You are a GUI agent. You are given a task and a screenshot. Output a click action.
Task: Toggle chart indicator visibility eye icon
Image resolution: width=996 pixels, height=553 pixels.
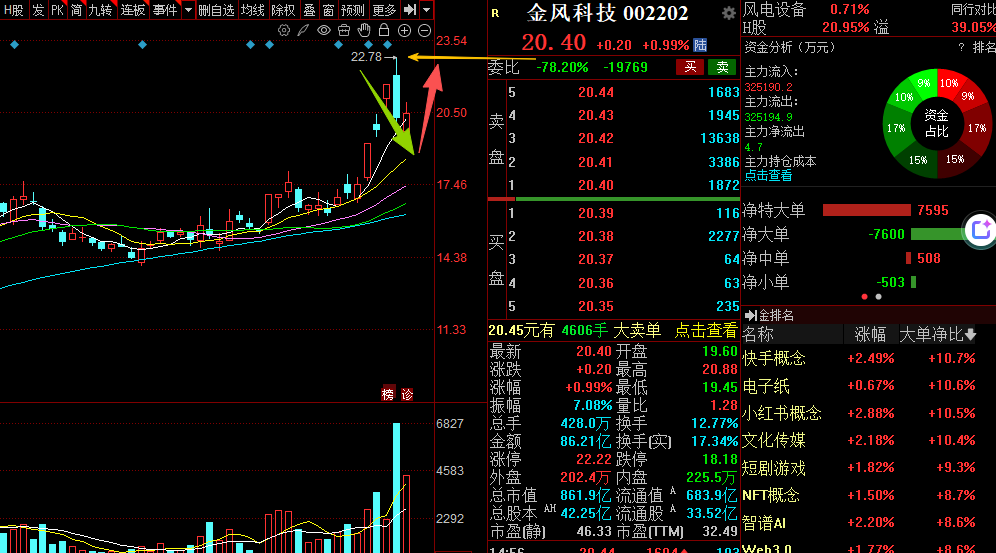click(324, 30)
